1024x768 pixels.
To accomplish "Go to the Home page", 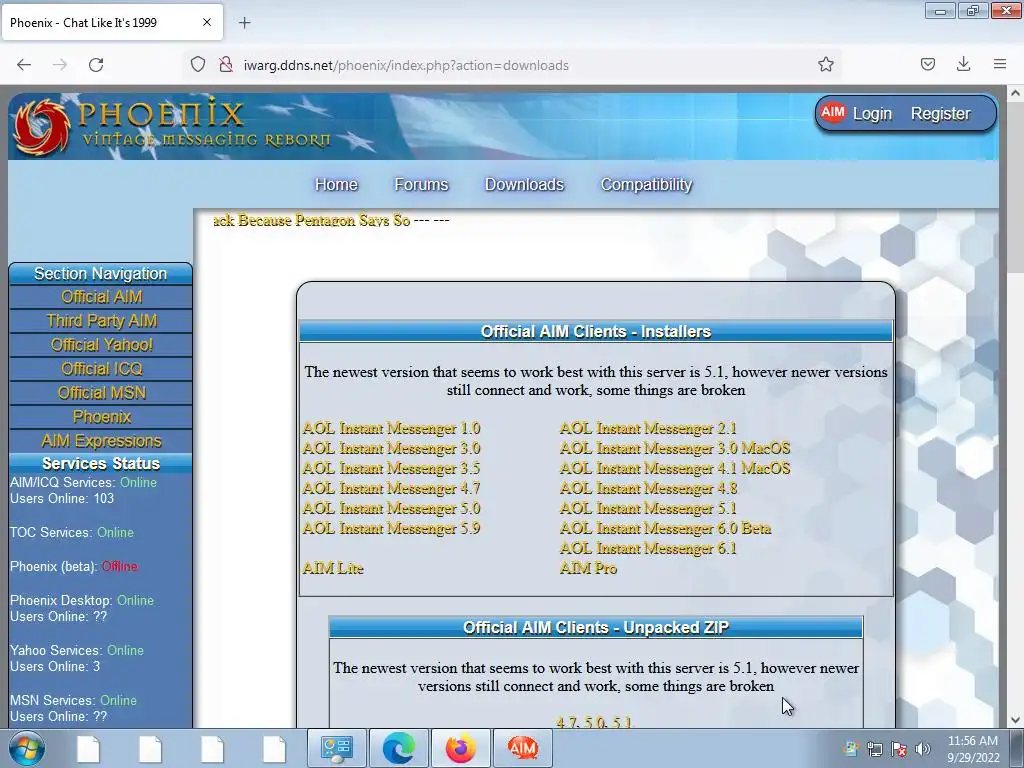I will [x=336, y=185].
